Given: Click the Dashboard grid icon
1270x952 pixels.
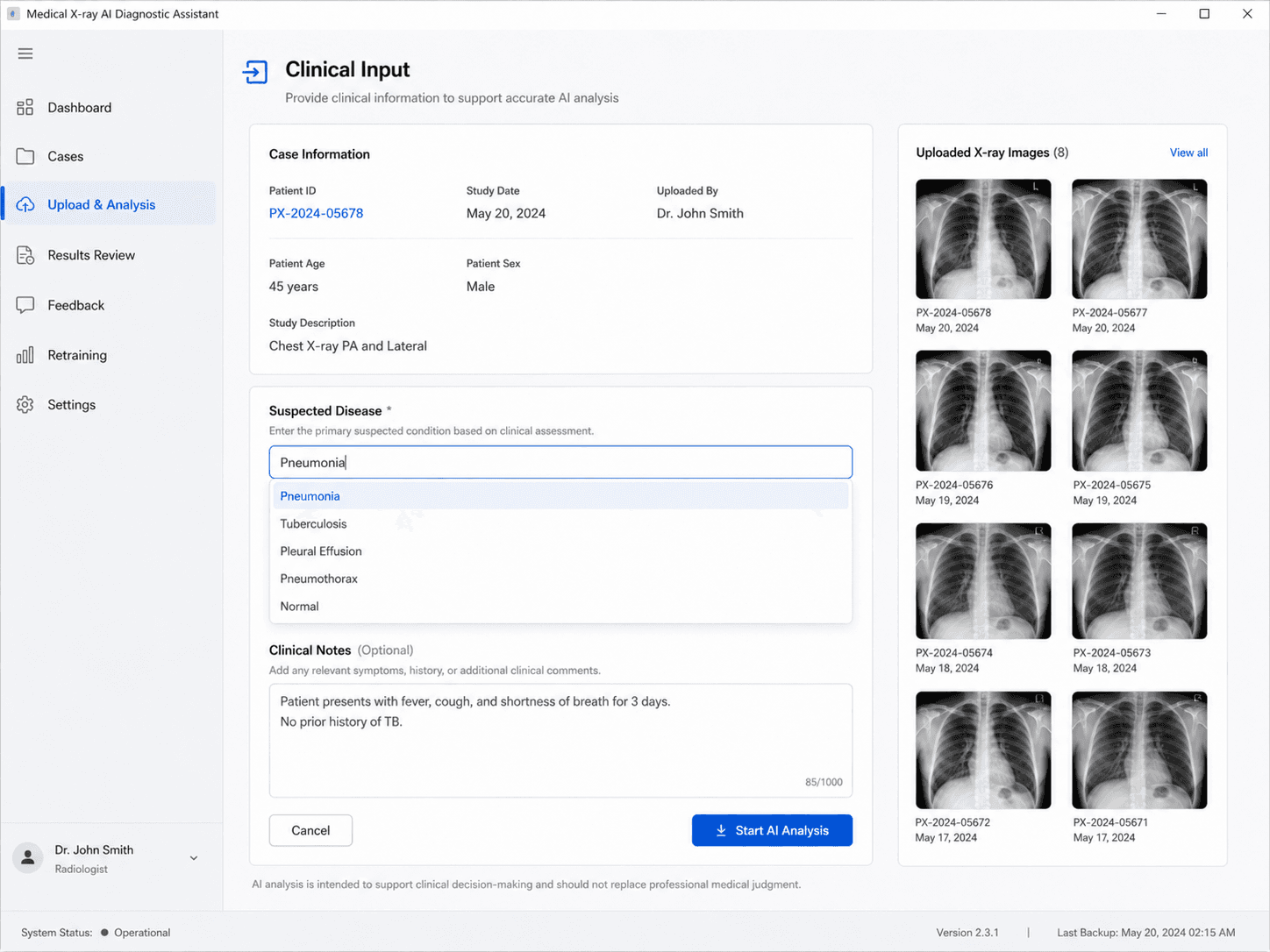Looking at the screenshot, I should pyautogui.click(x=25, y=107).
